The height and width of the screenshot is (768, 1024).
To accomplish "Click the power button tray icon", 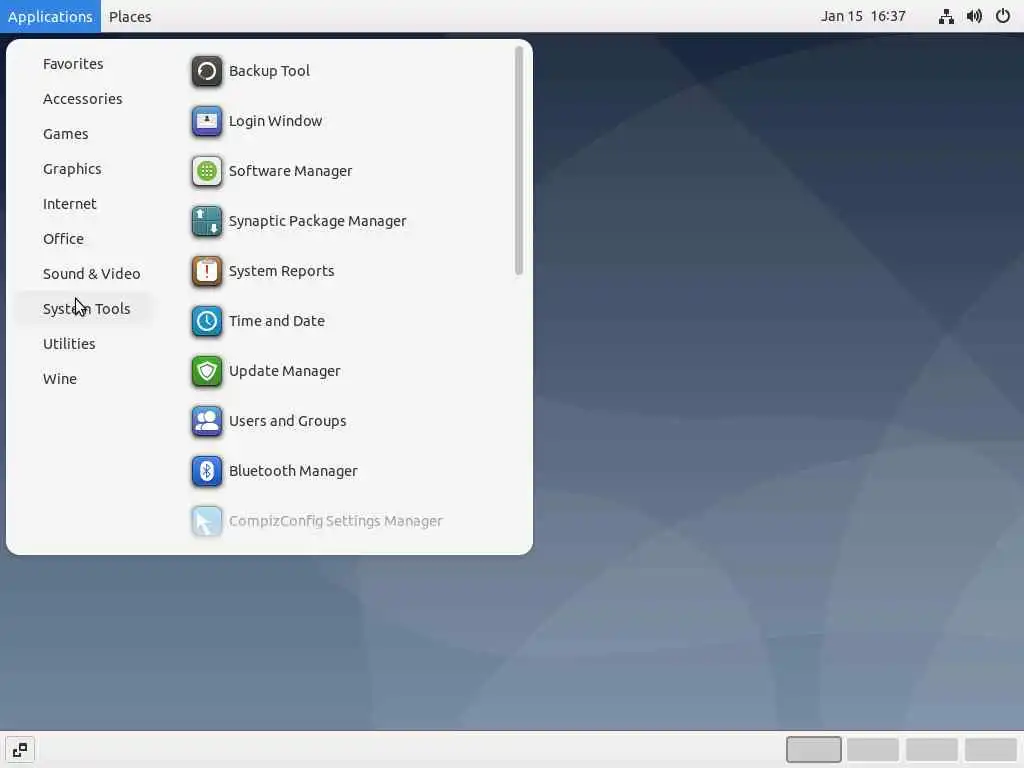I will pyautogui.click(x=1002, y=16).
